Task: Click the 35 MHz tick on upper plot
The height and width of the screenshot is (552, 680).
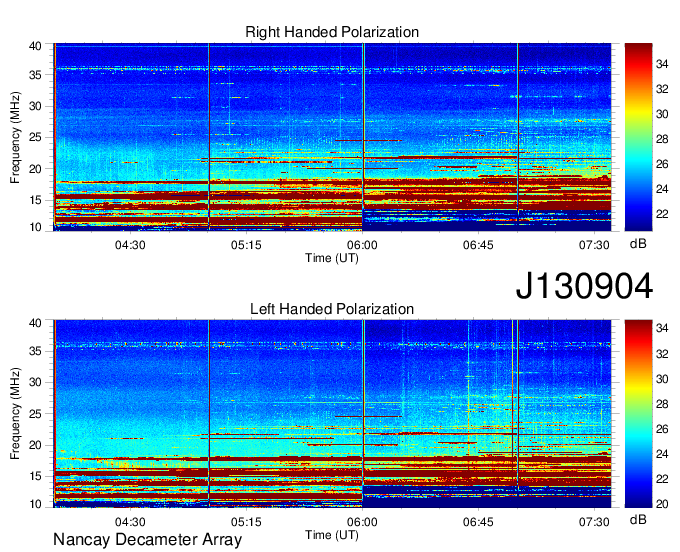Action: coord(36,75)
